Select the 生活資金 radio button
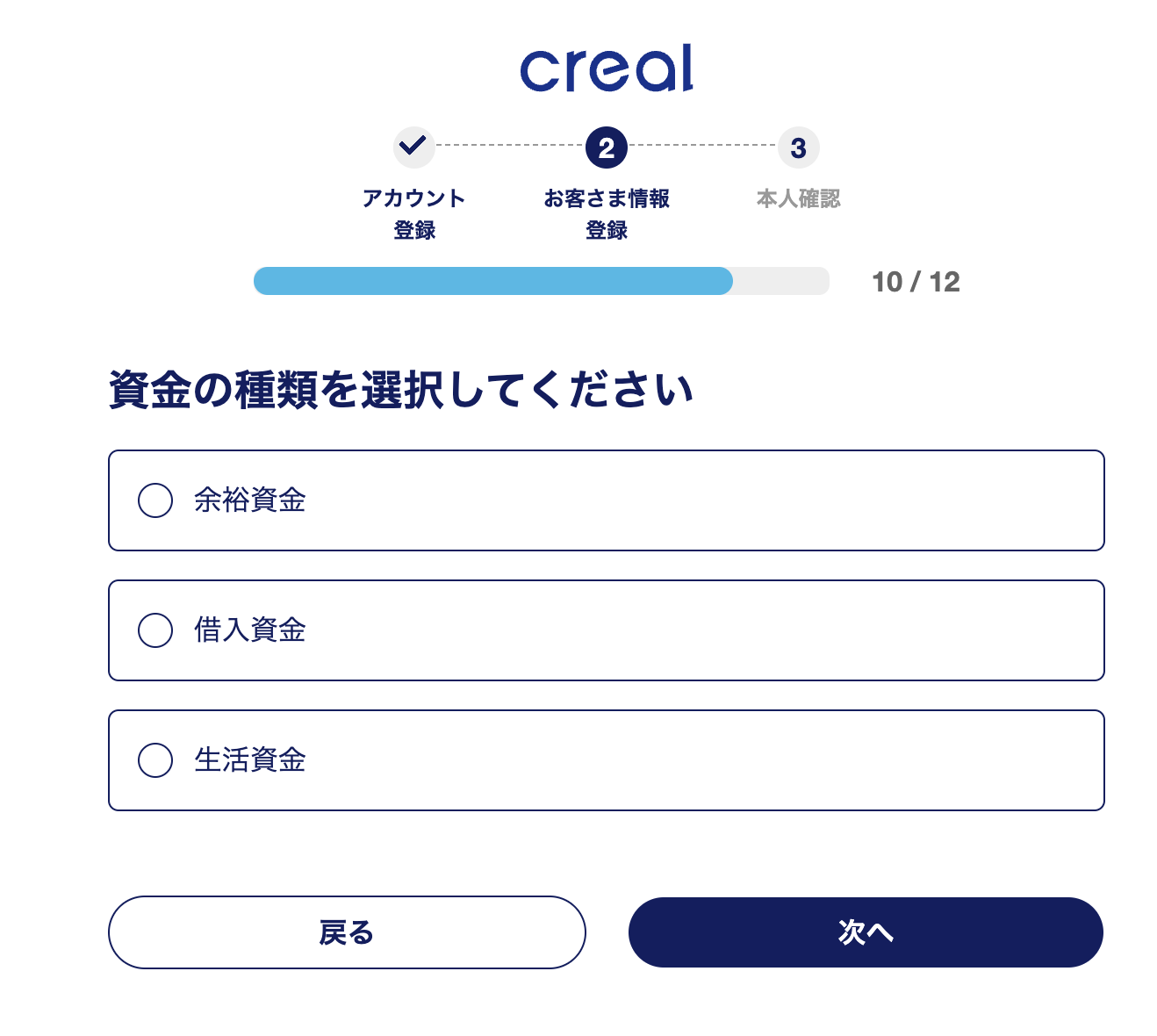This screenshot has height=1036, width=1157. coord(155,760)
